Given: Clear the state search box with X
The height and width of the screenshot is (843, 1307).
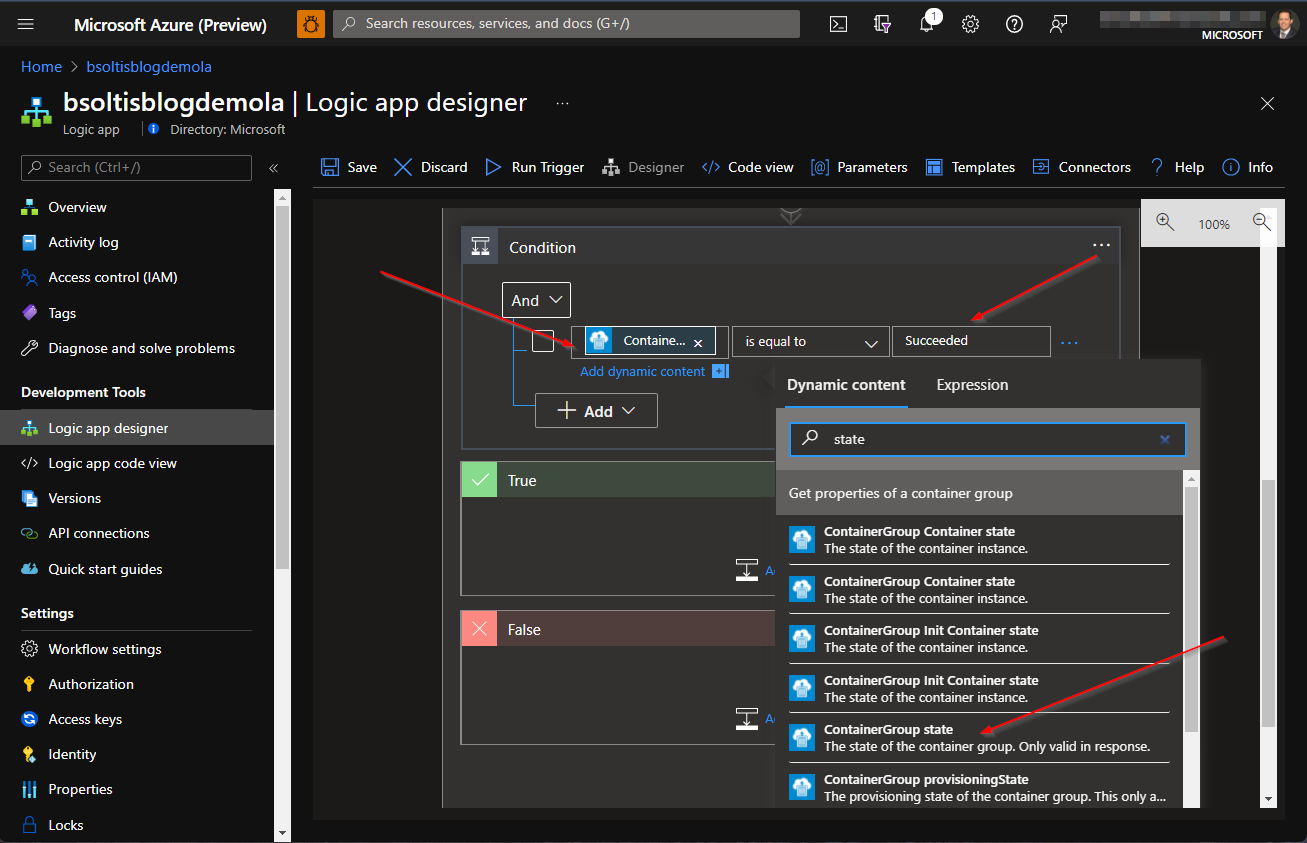Looking at the screenshot, I should tap(1164, 439).
